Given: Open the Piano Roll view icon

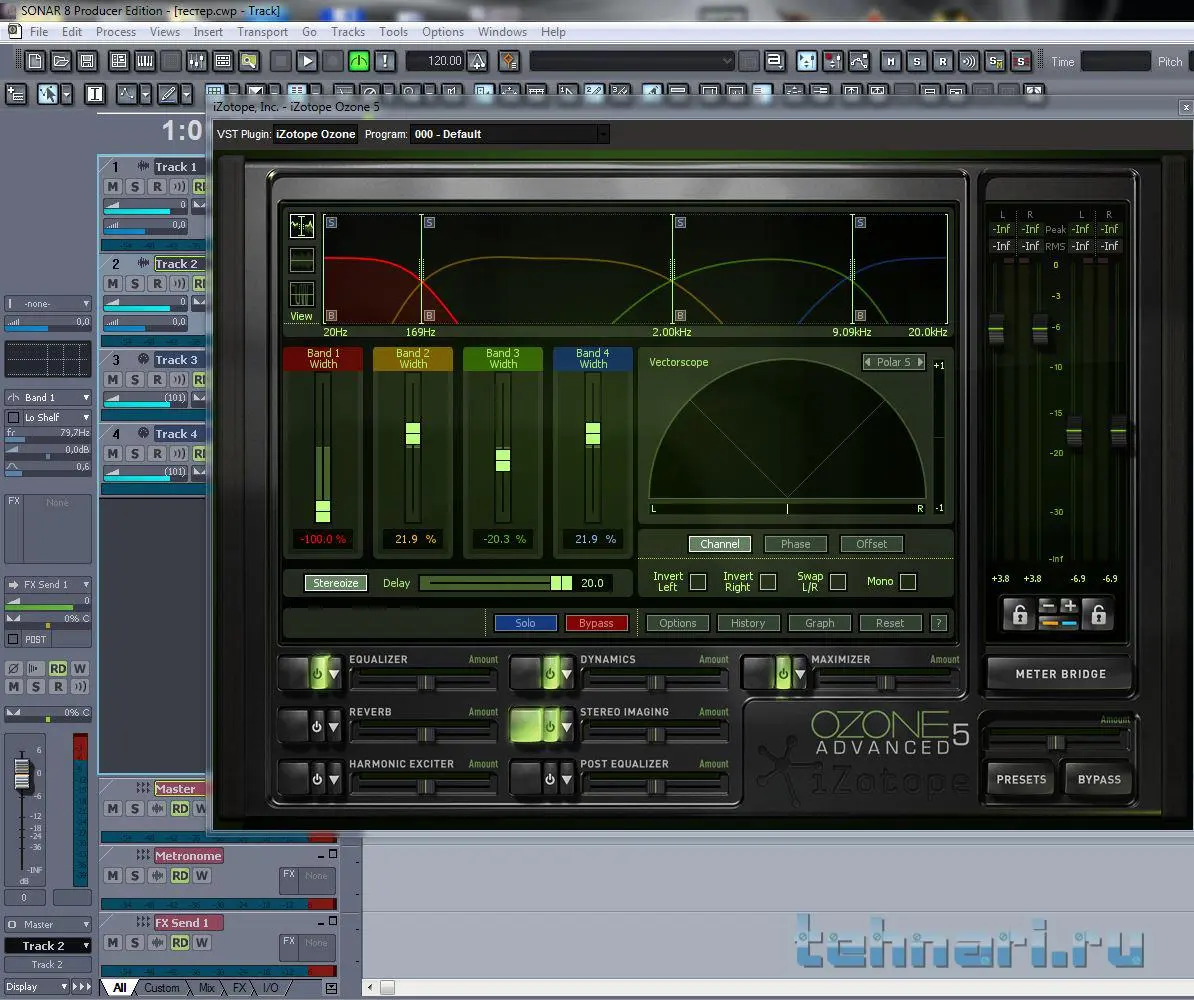Looking at the screenshot, I should (145, 62).
